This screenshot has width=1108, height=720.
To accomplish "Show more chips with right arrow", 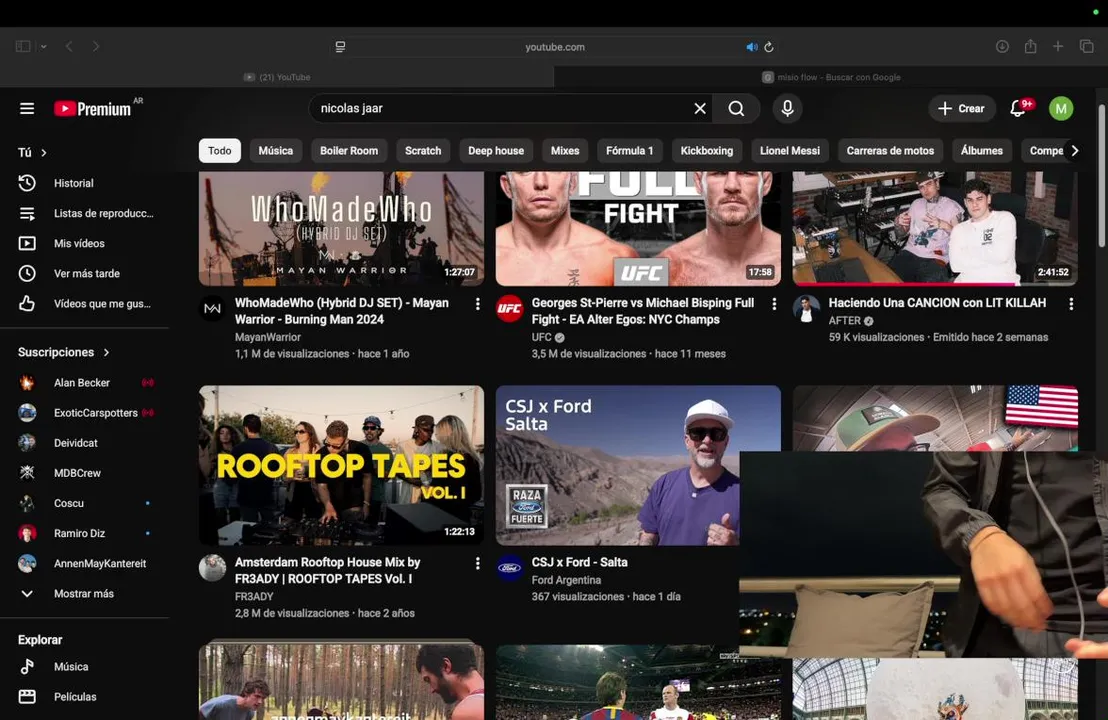I will (1075, 151).
